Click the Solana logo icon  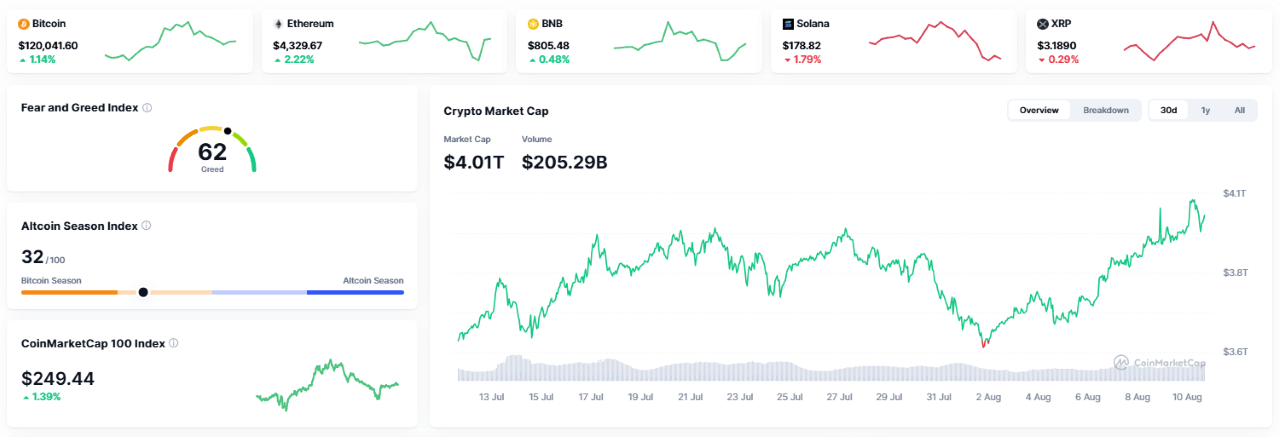click(788, 23)
